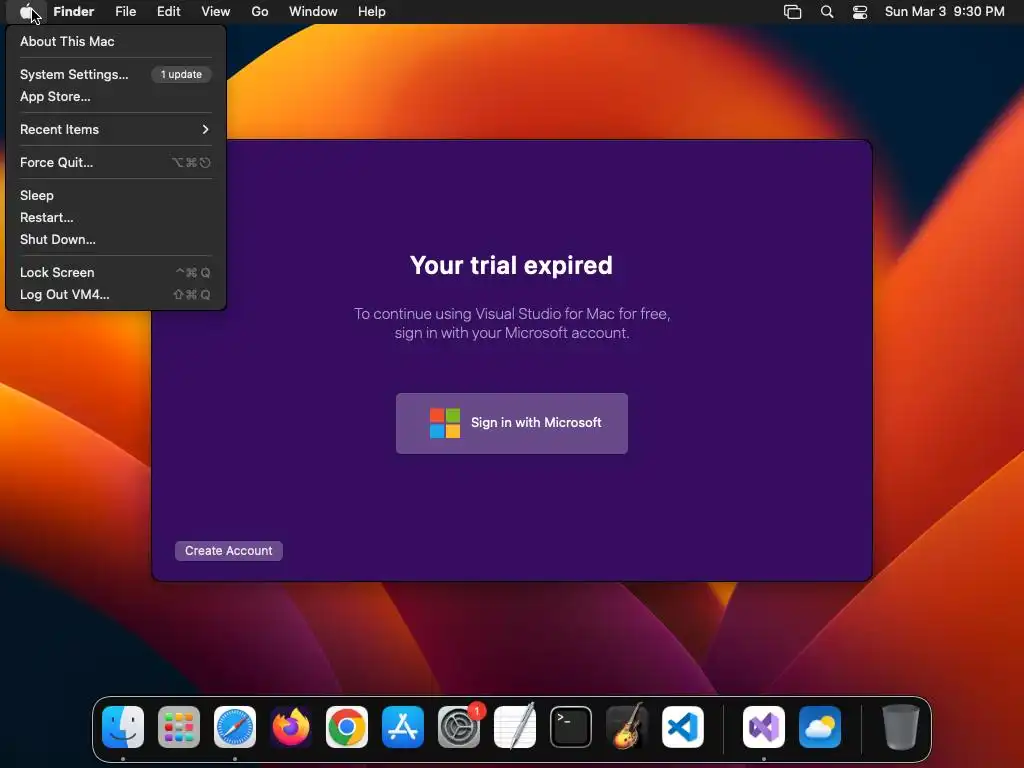Select Force Quit... menu entry

pos(116,162)
